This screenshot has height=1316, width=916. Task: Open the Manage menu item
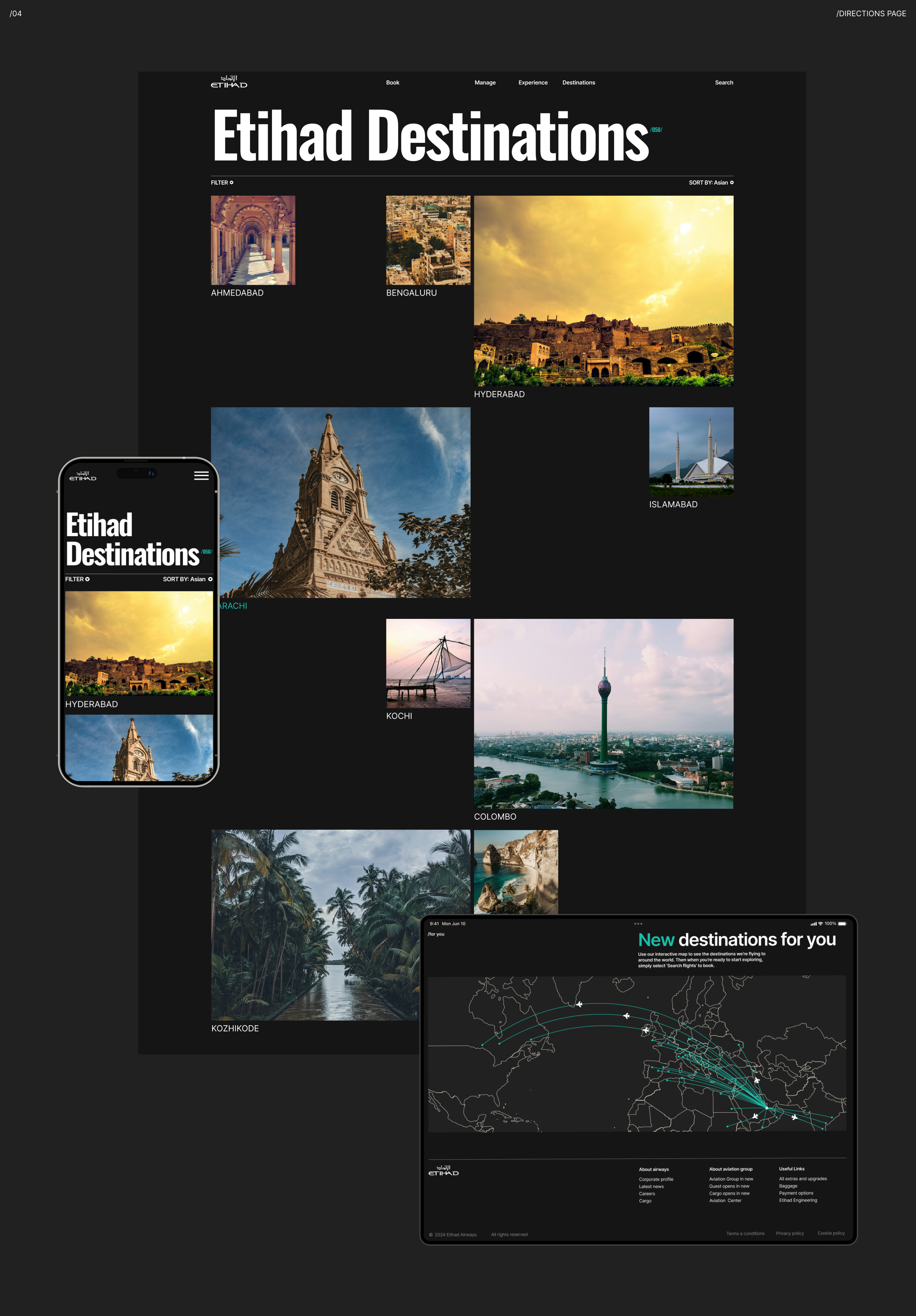pyautogui.click(x=485, y=82)
